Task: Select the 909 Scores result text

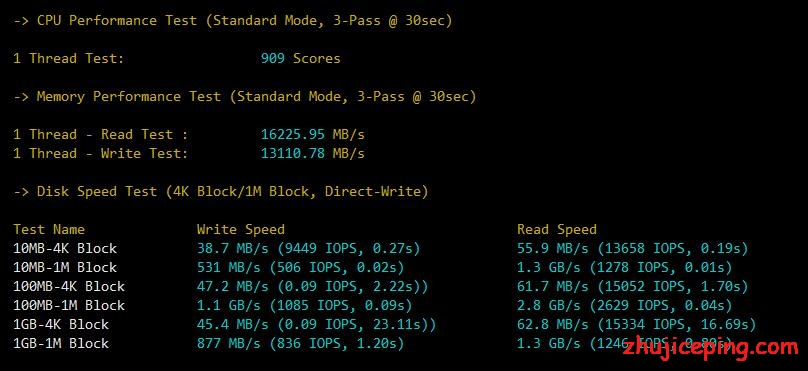Action: 300,59
